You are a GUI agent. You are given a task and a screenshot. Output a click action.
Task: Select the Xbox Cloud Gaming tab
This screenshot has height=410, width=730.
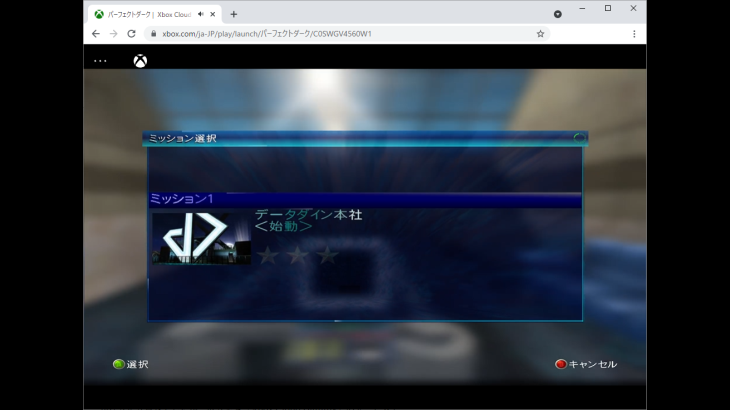(150, 14)
